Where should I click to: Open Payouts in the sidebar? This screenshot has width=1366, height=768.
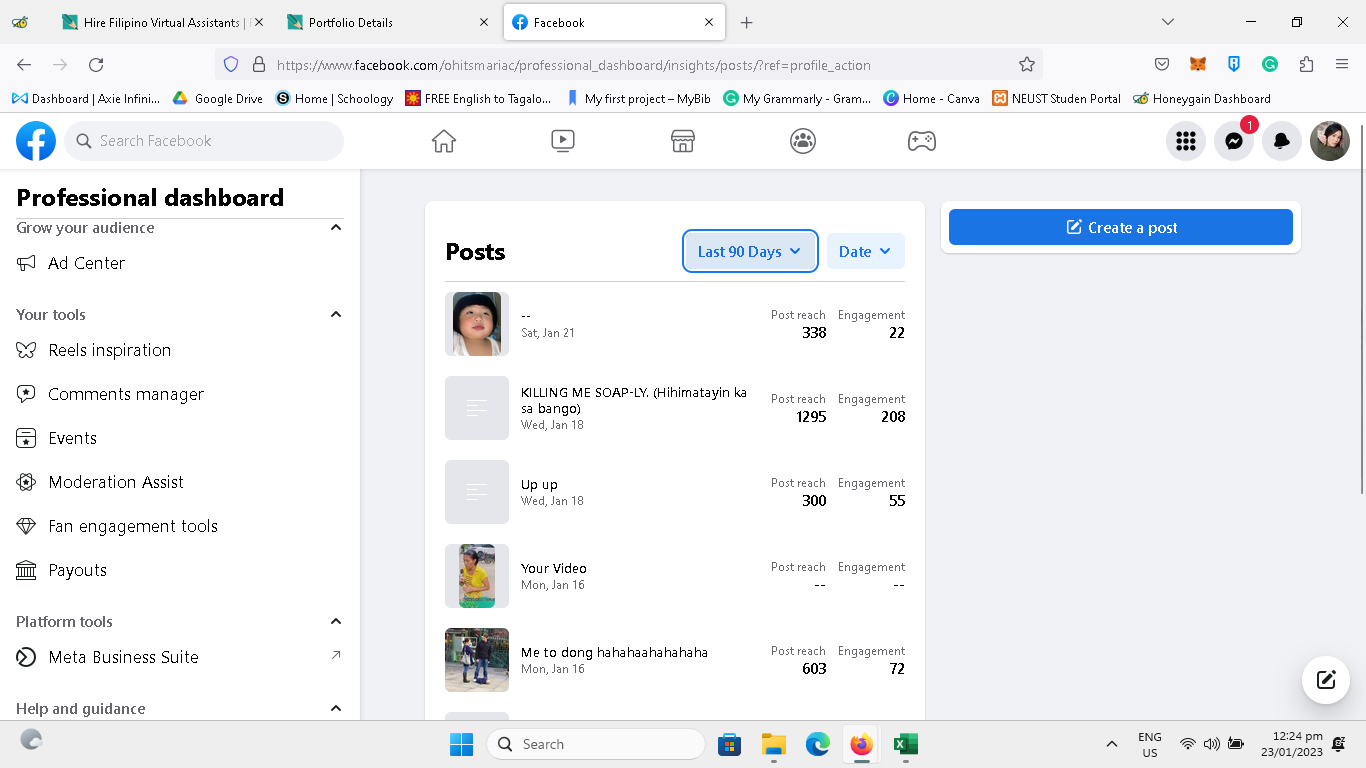(180, 570)
